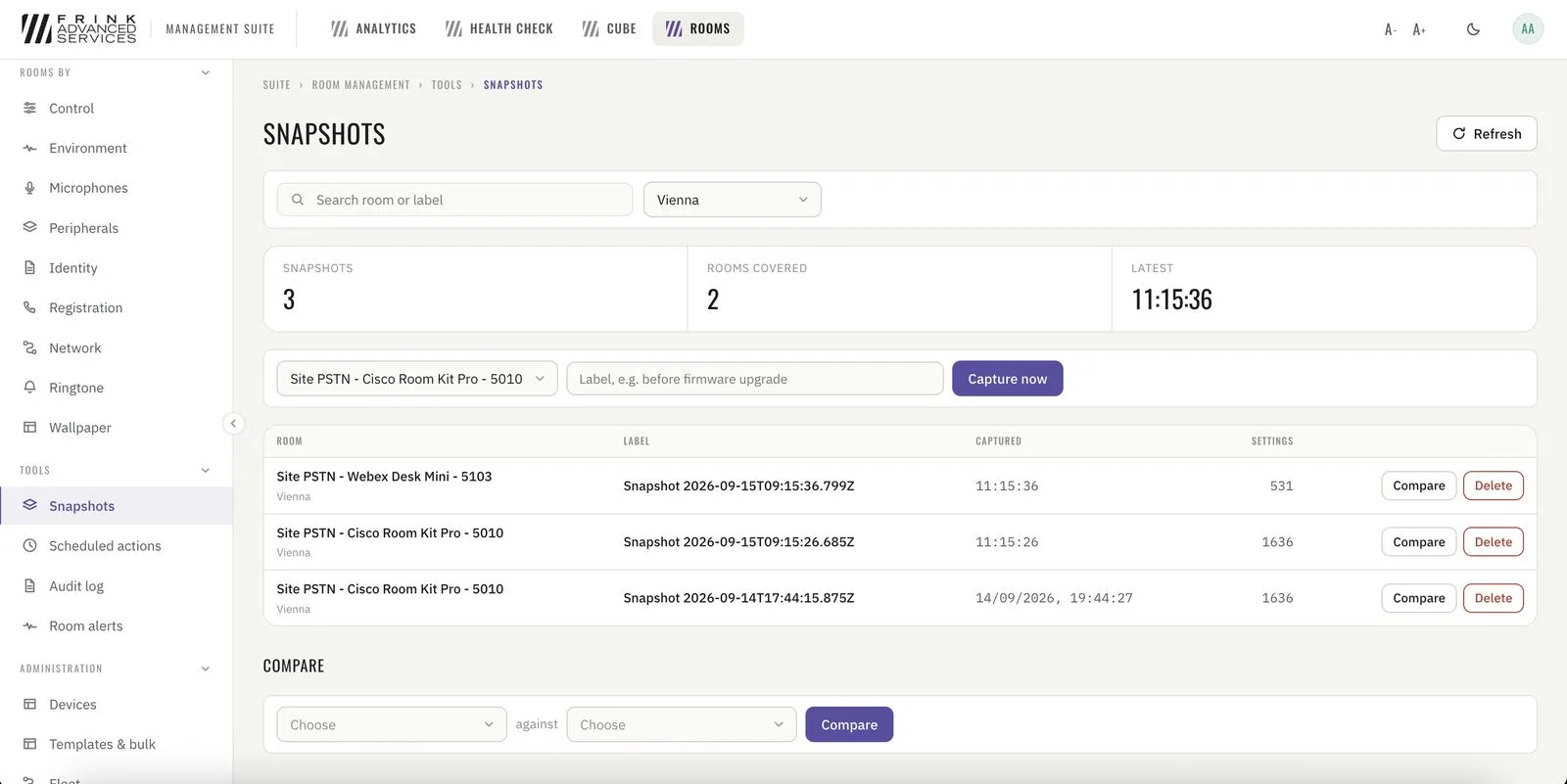The height and width of the screenshot is (784, 1567).
Task: Compare the Webex Desk Mini 5103 snapshot
Action: (x=1419, y=486)
